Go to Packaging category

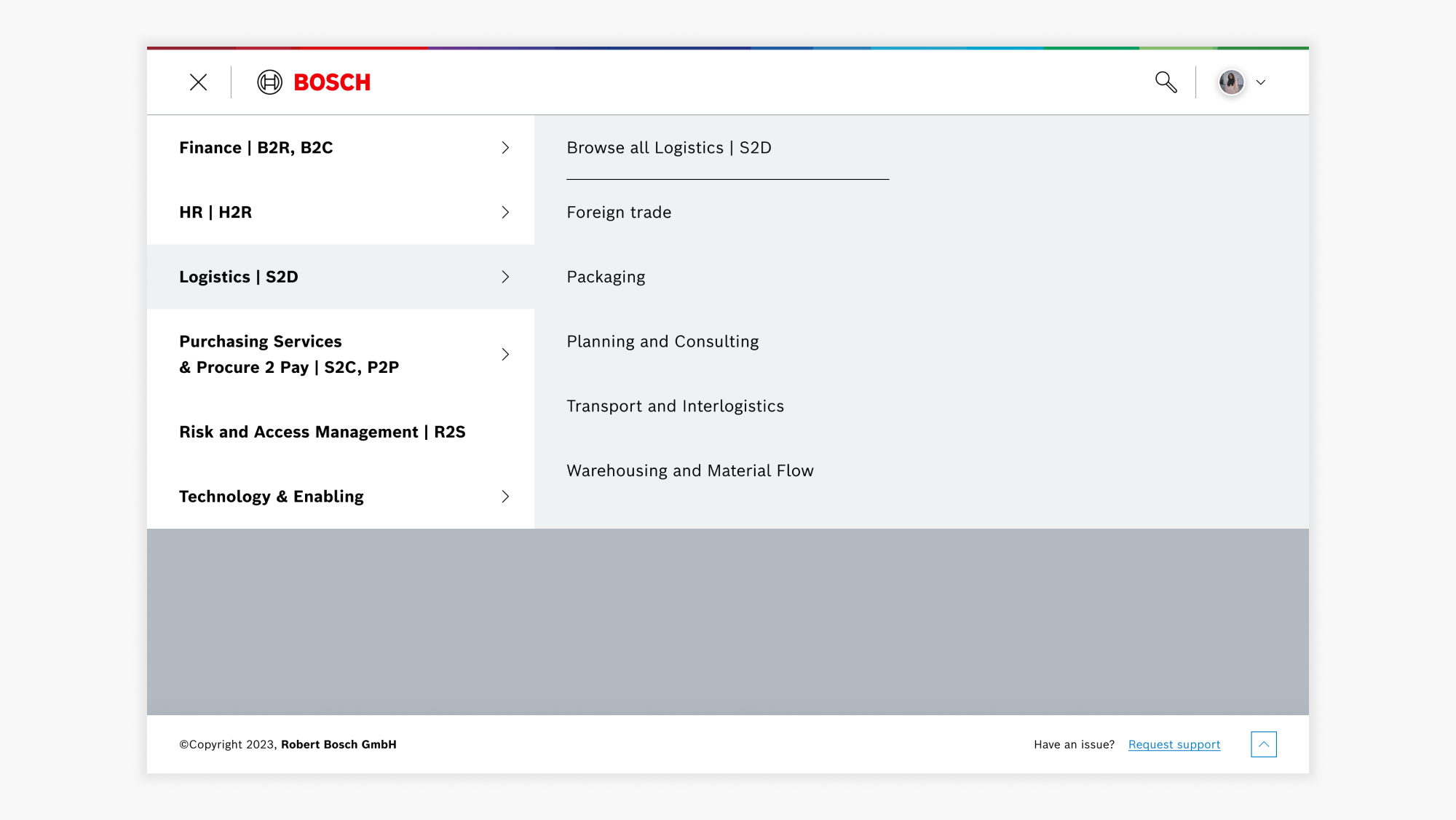606,277
